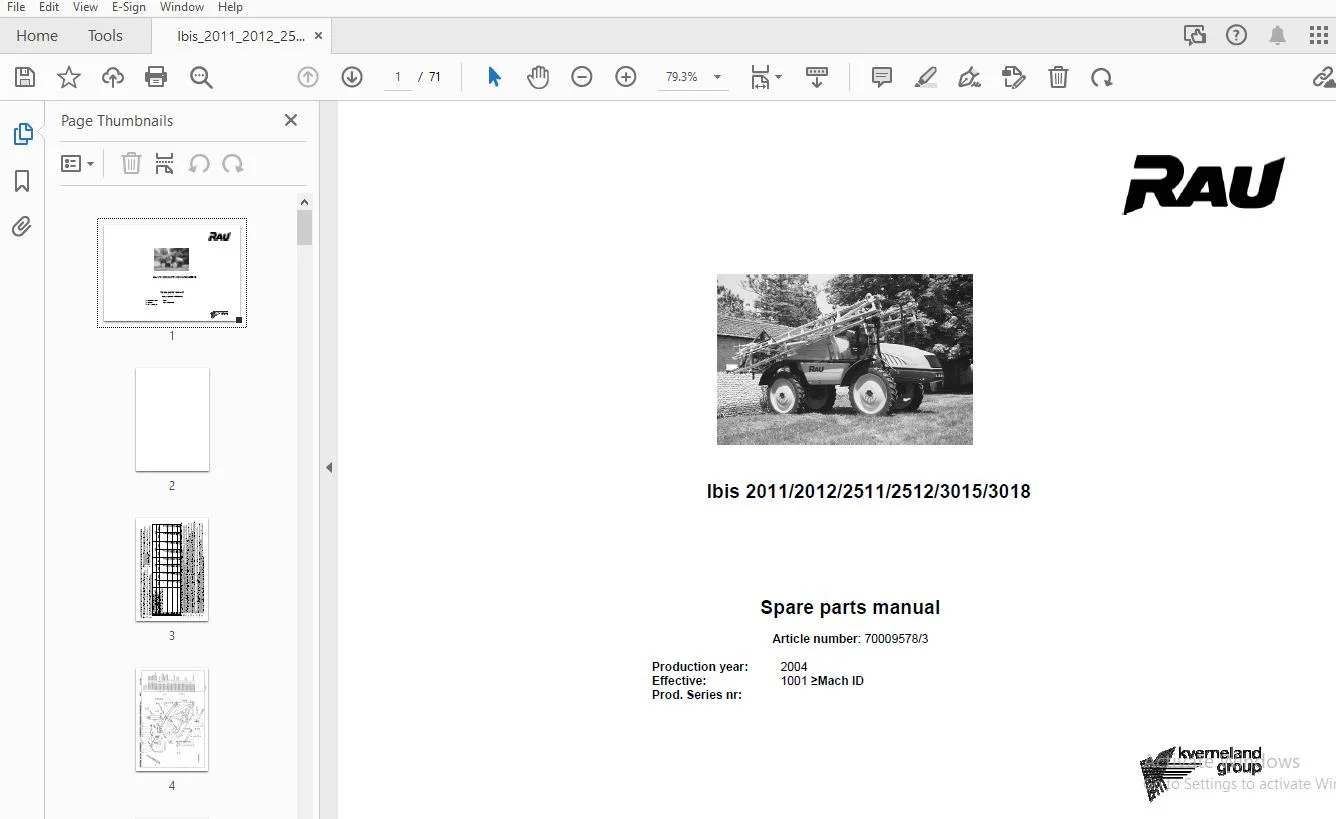1336x819 pixels.
Task: Add a comment with the speech bubble icon
Action: point(882,77)
